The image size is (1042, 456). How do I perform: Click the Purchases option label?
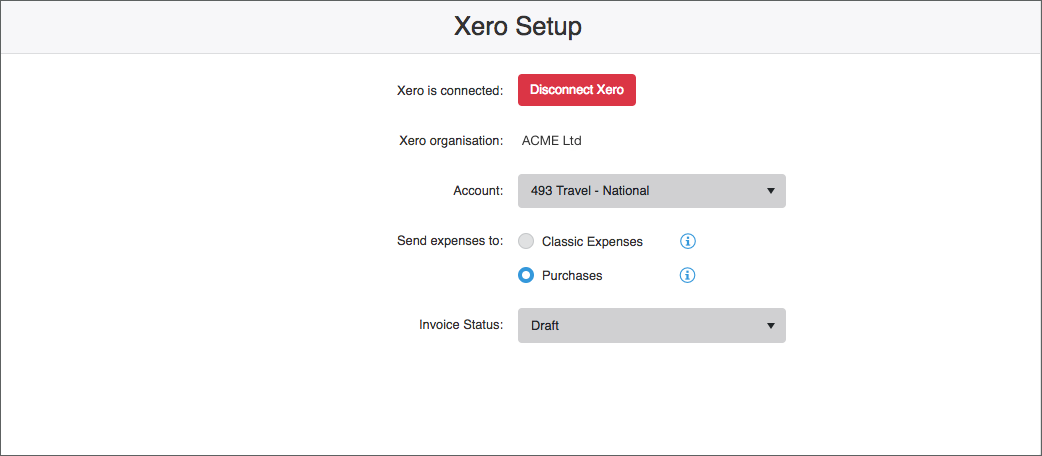(x=572, y=275)
